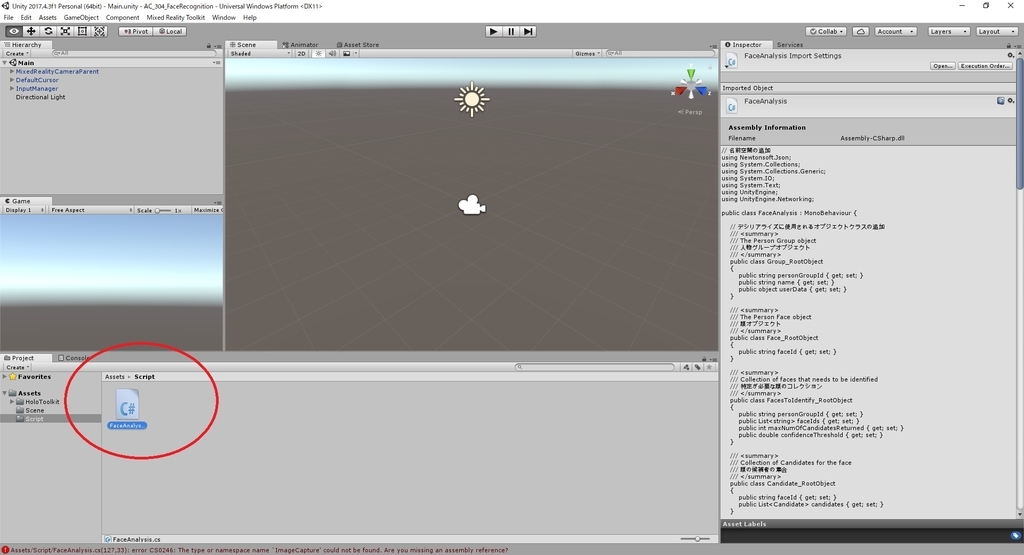
Task: Select the FaceAnalysis C# script asset
Action: pos(127,409)
